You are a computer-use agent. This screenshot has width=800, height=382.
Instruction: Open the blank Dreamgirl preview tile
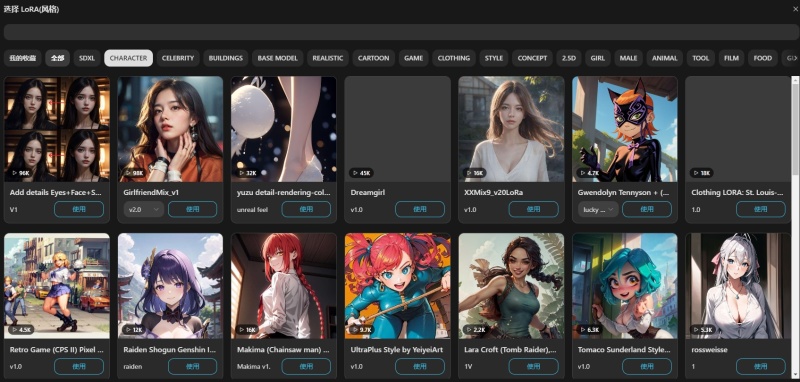tap(397, 129)
